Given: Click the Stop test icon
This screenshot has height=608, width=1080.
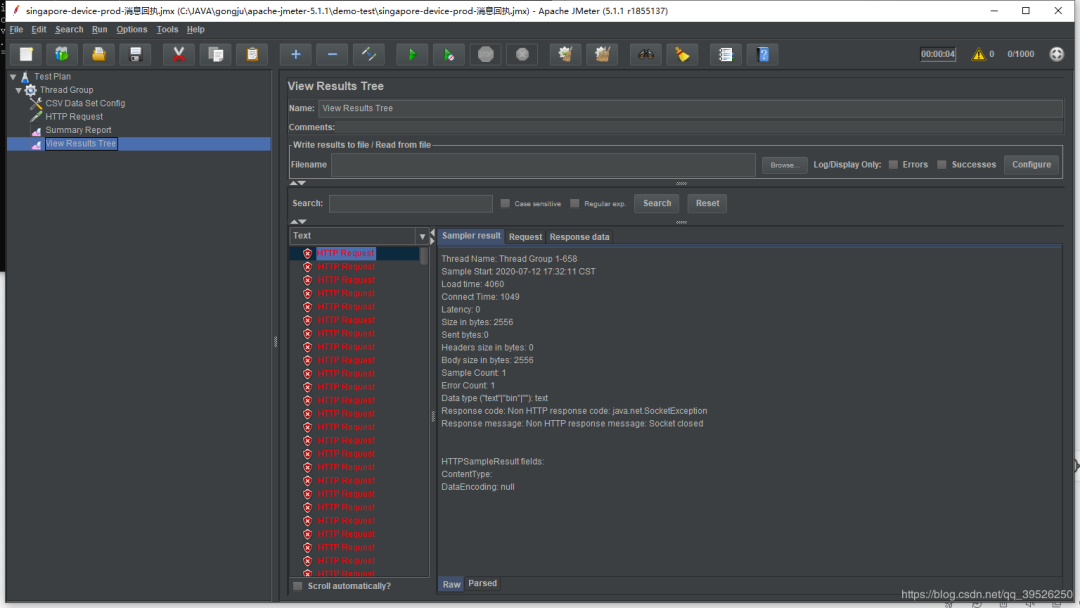Looking at the screenshot, I should coord(485,54).
